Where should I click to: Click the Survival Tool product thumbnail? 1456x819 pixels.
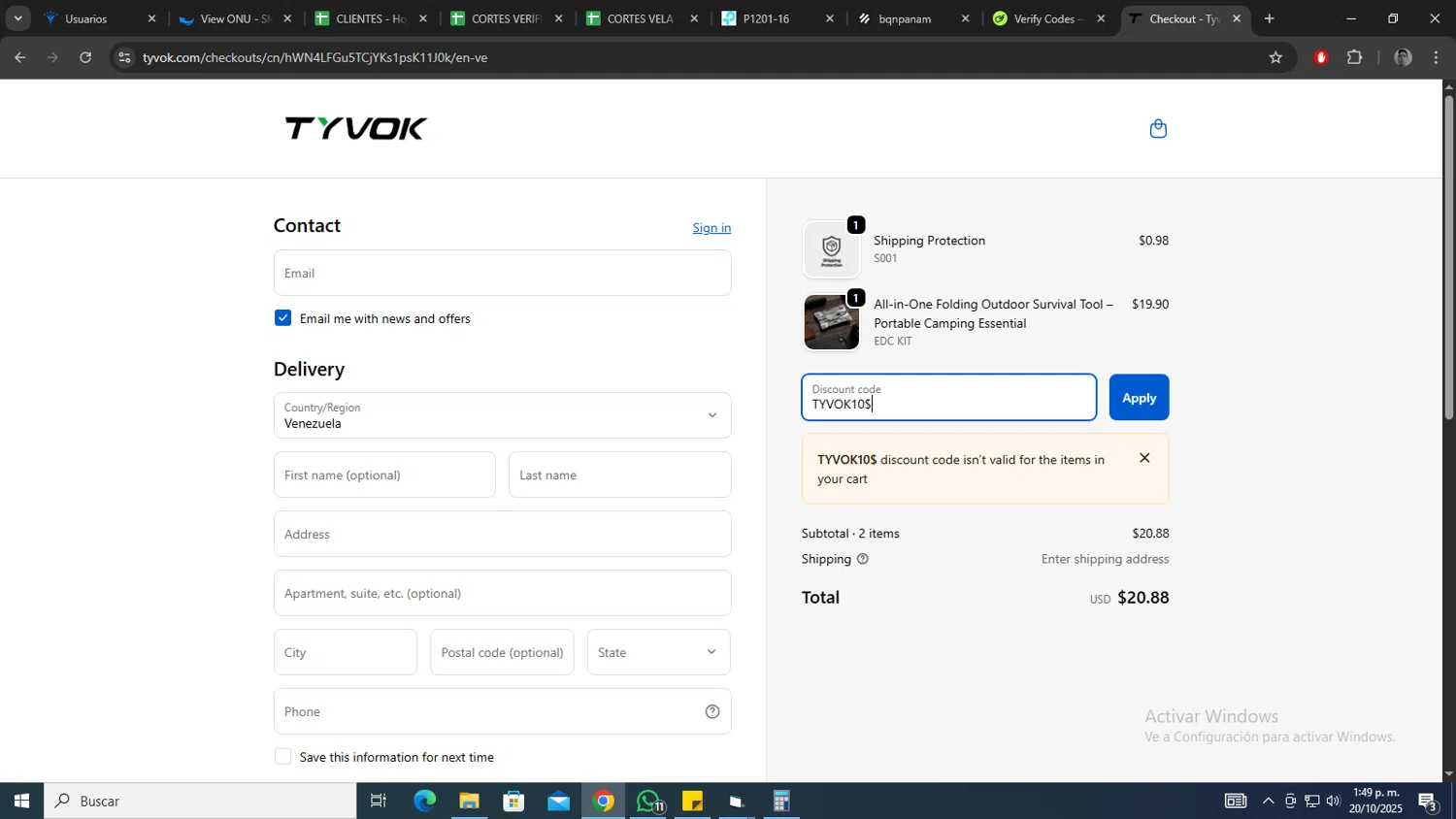coord(831,322)
